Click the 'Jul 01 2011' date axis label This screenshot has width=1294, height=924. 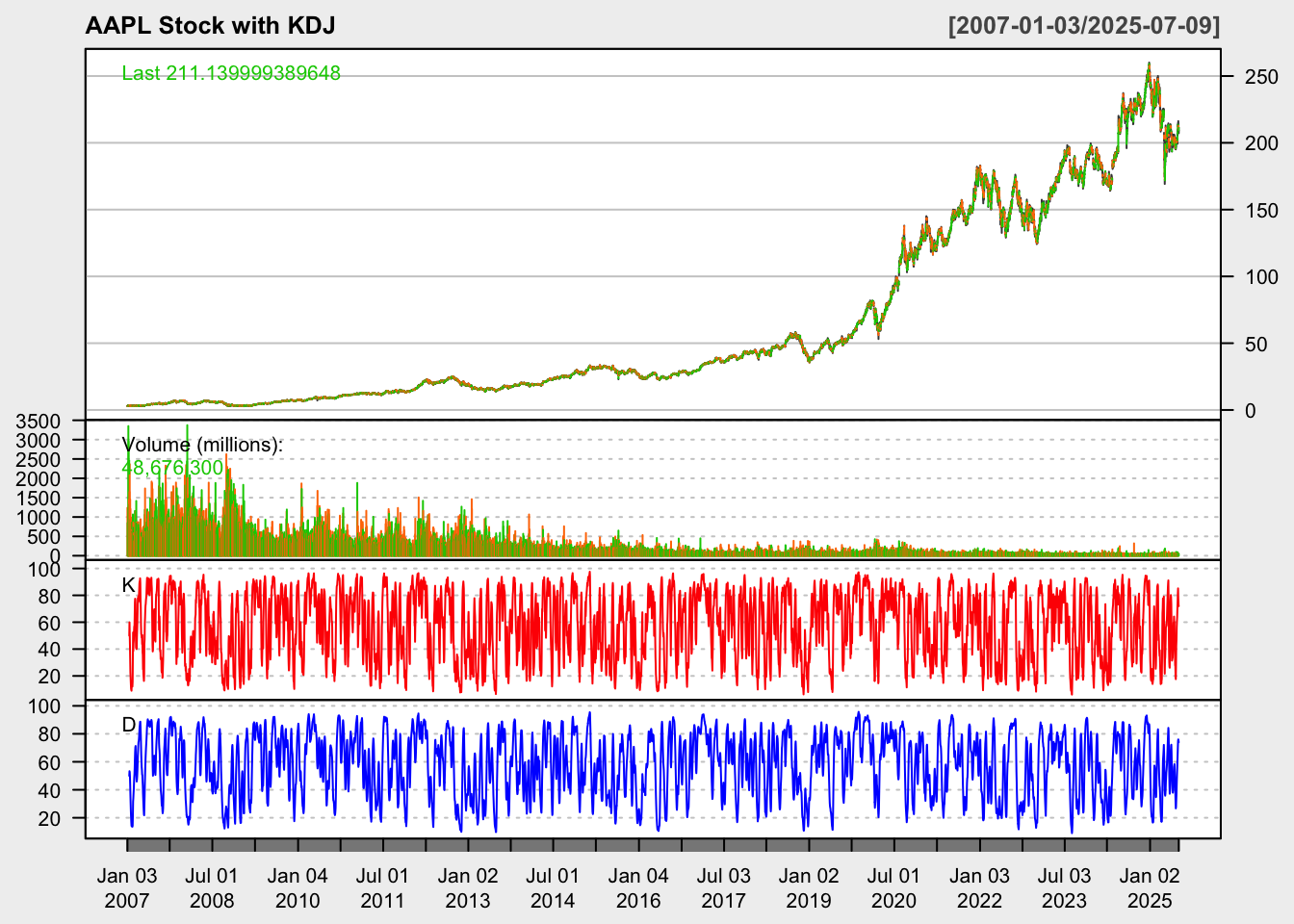tap(382, 888)
